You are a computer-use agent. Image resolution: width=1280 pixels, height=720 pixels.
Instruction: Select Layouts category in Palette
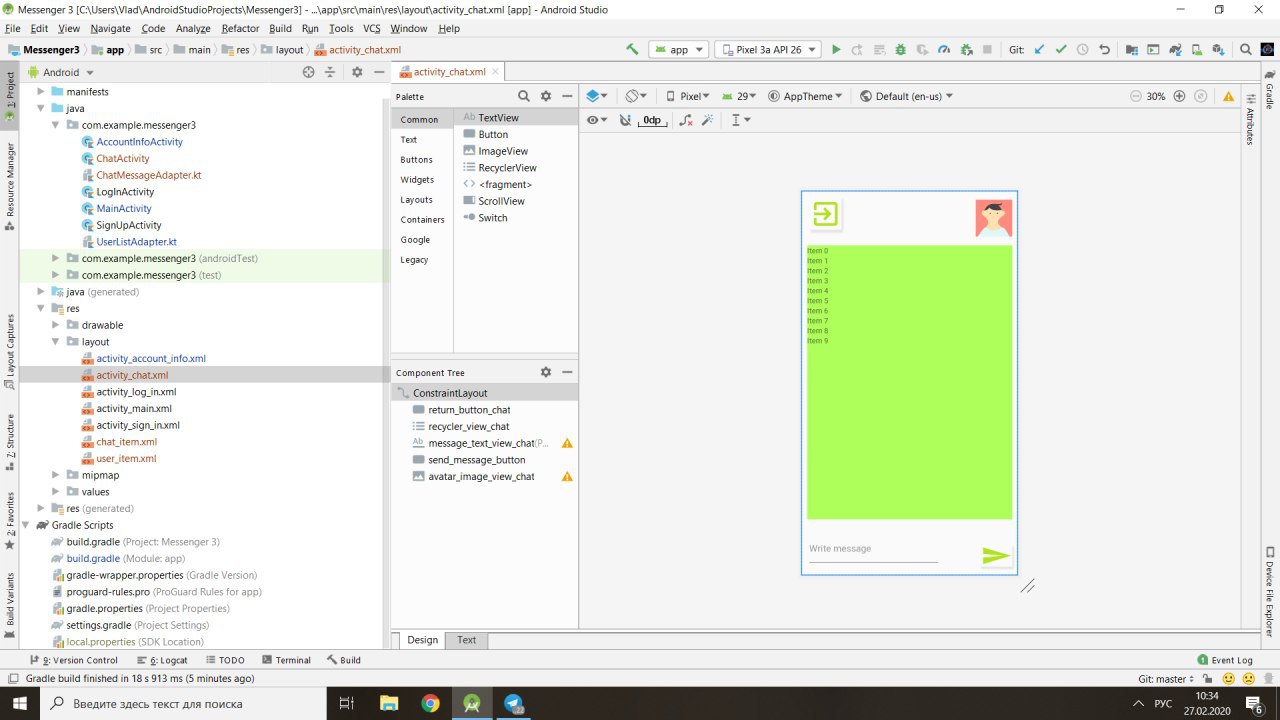tap(415, 200)
